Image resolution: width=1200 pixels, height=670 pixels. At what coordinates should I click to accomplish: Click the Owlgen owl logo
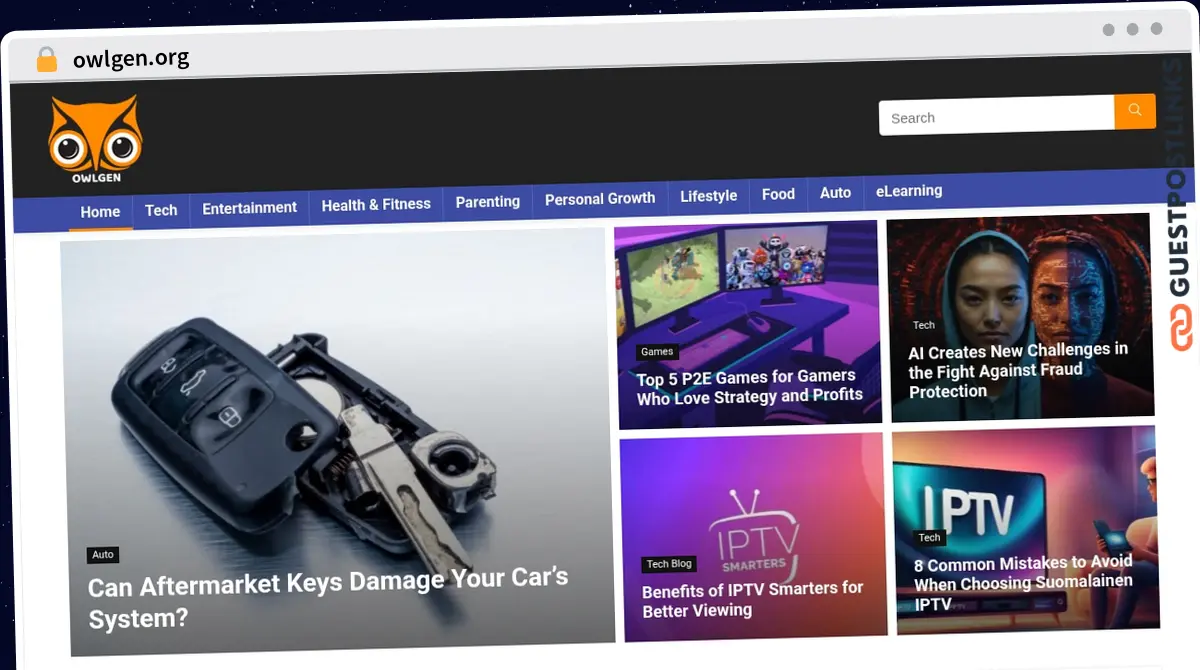(x=96, y=141)
